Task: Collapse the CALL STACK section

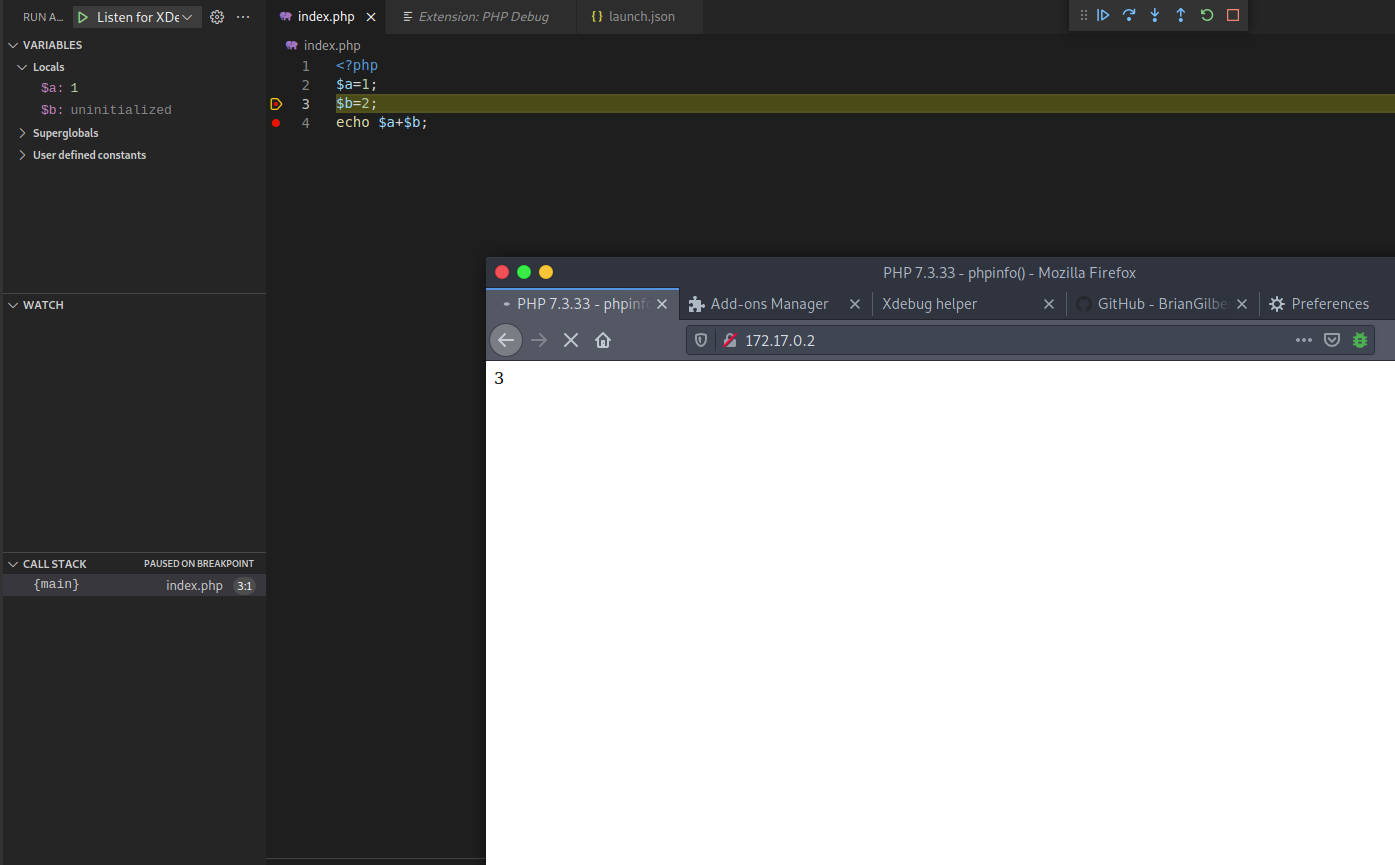Action: 14,564
